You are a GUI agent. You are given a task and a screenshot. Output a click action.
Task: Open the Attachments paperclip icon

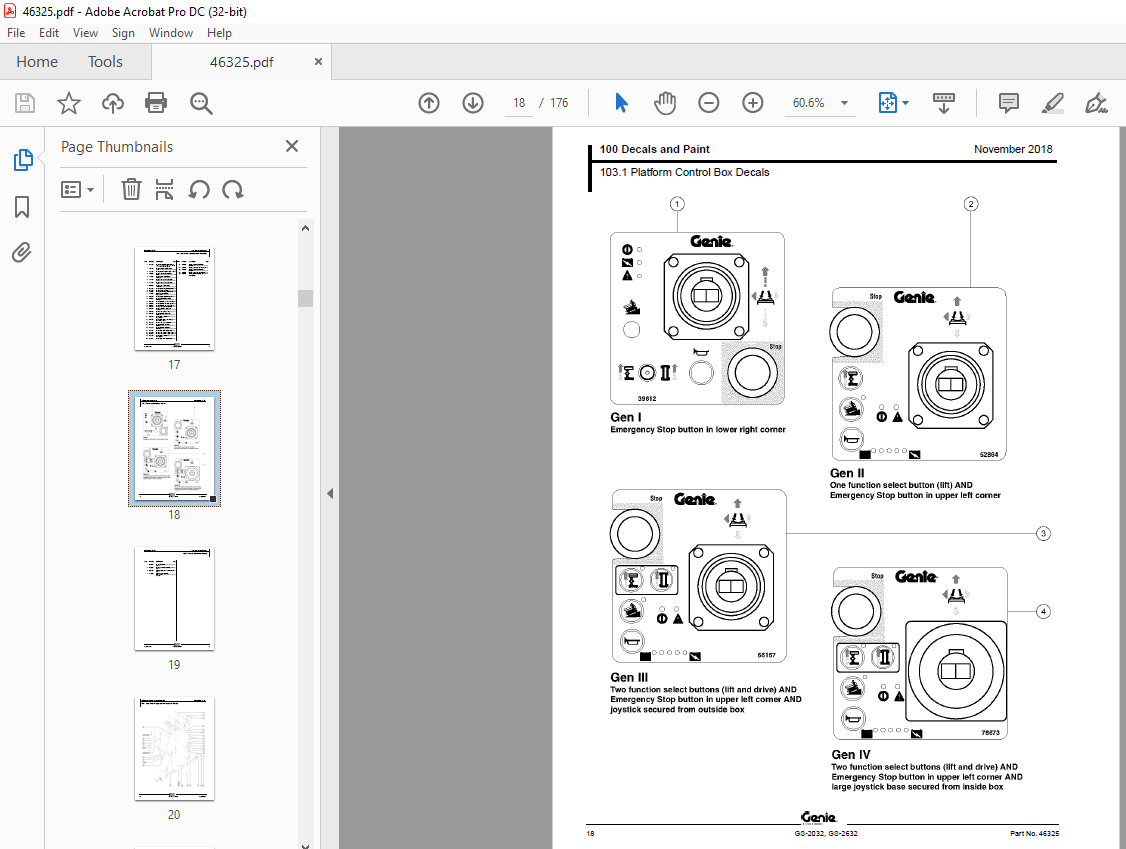(22, 253)
